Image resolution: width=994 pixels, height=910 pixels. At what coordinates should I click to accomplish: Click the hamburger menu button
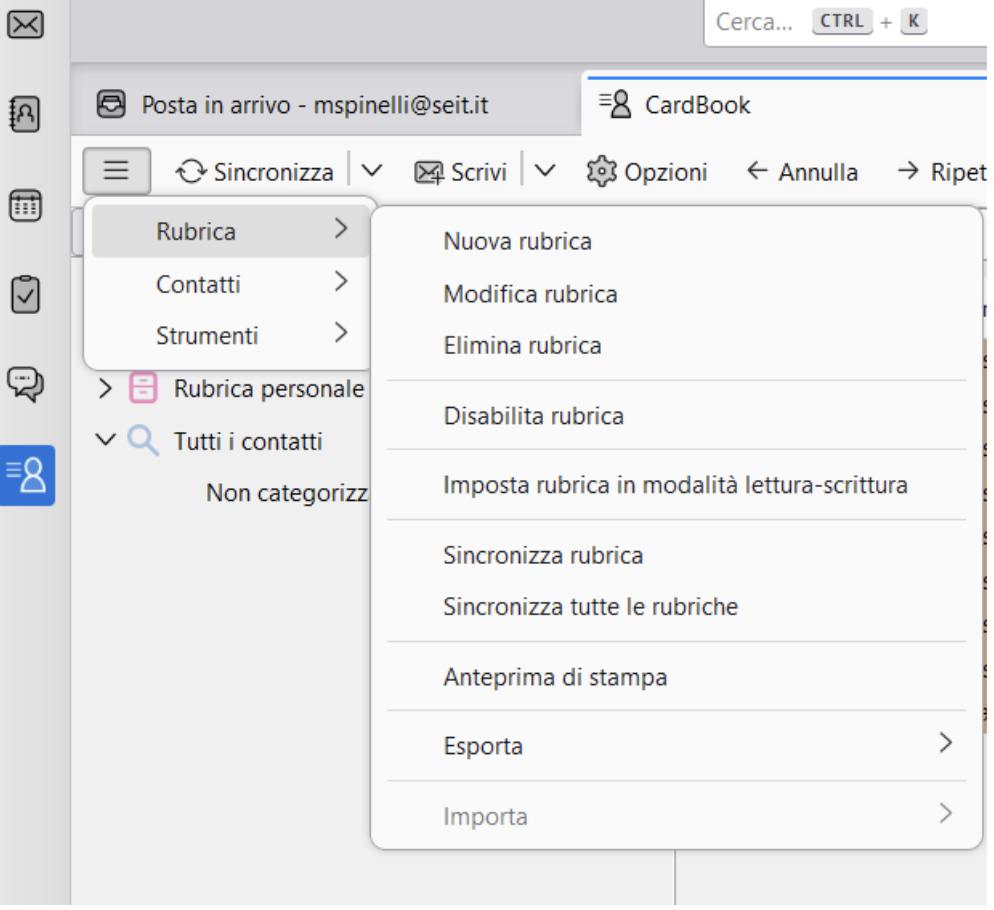[x=117, y=171]
